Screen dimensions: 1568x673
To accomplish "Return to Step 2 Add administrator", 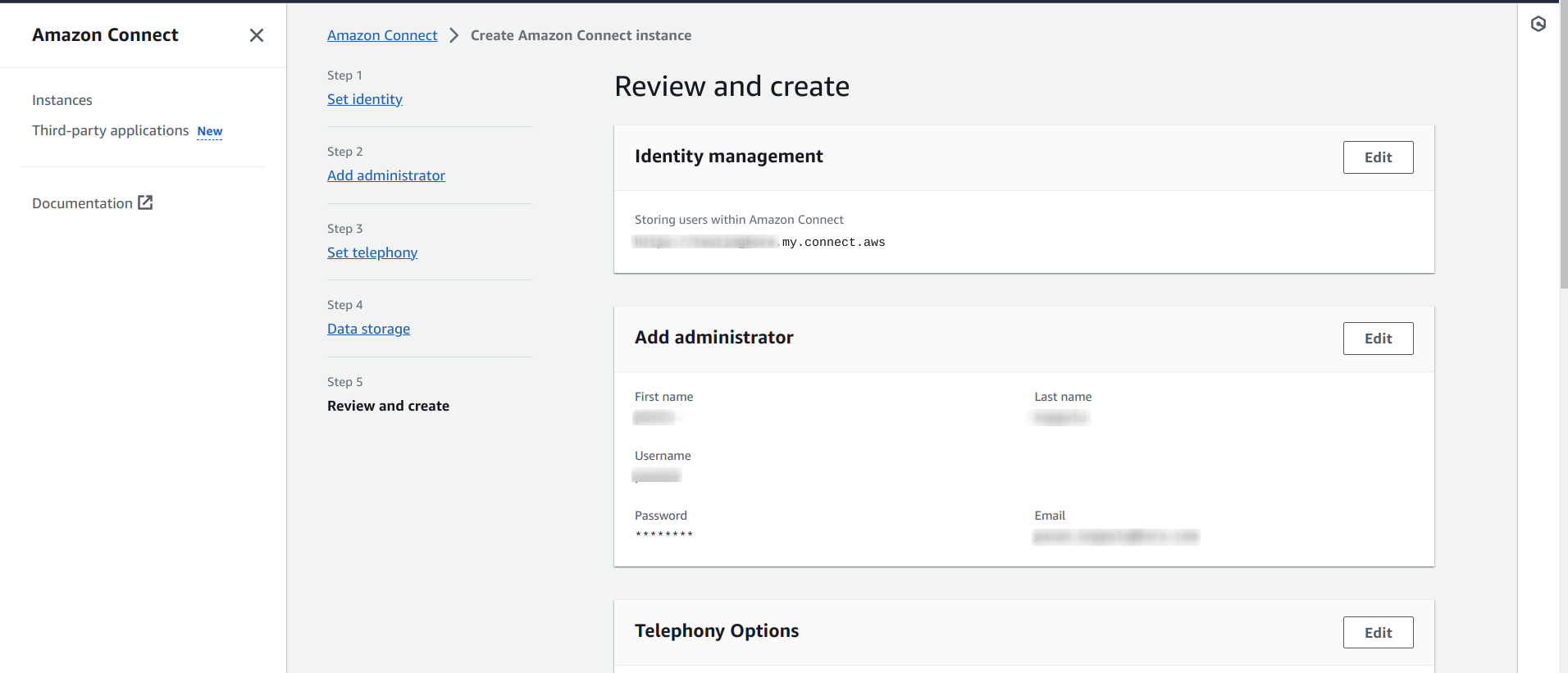I will point(386,175).
